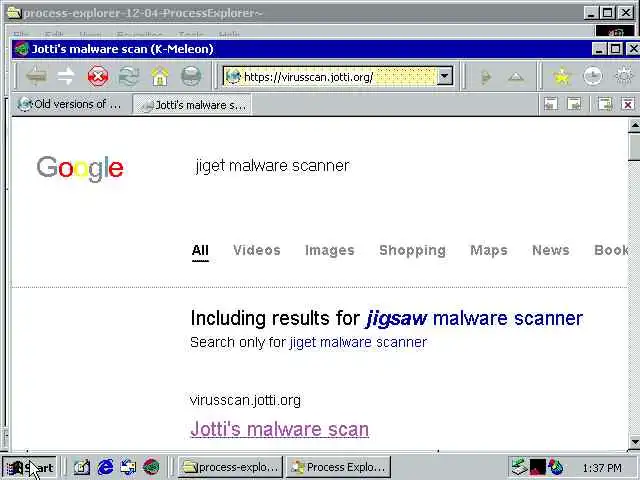Click the globe site icon in URL bar
This screenshot has height=480, width=640.
pos(233,76)
